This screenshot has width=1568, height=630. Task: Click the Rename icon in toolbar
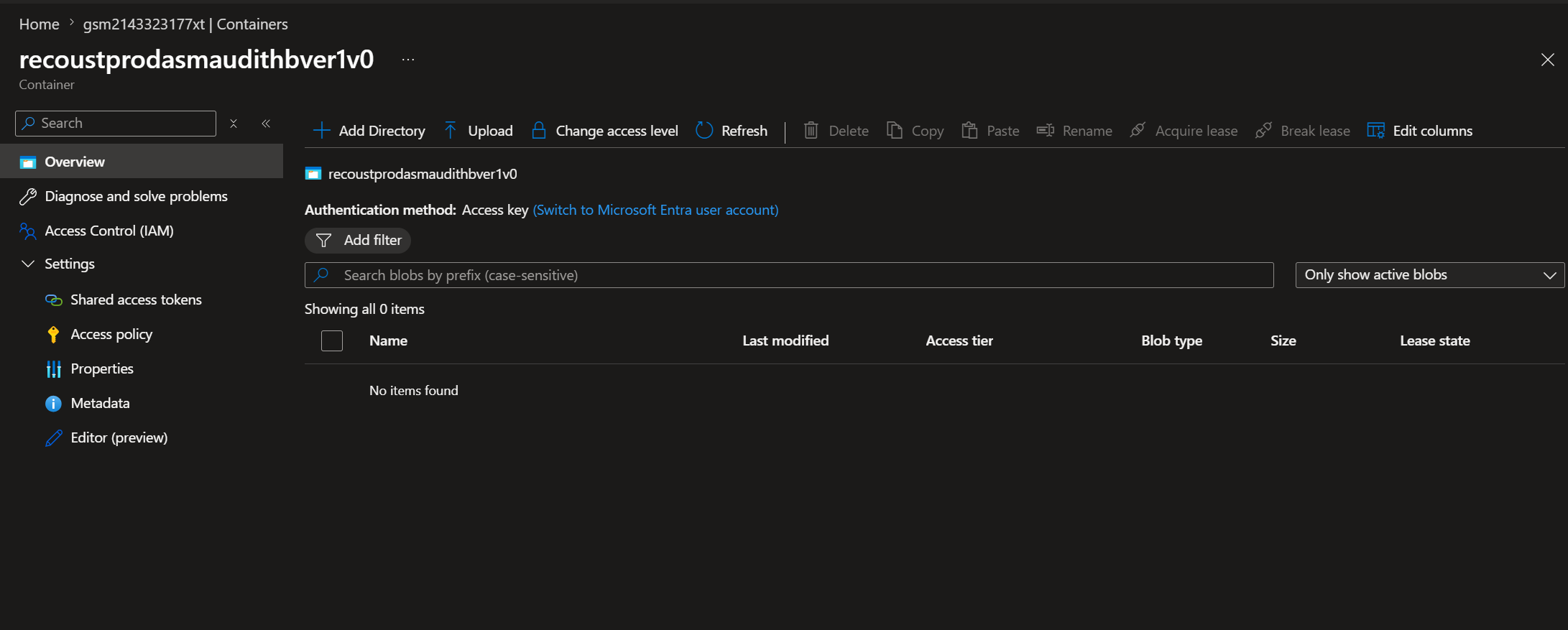coord(1045,131)
